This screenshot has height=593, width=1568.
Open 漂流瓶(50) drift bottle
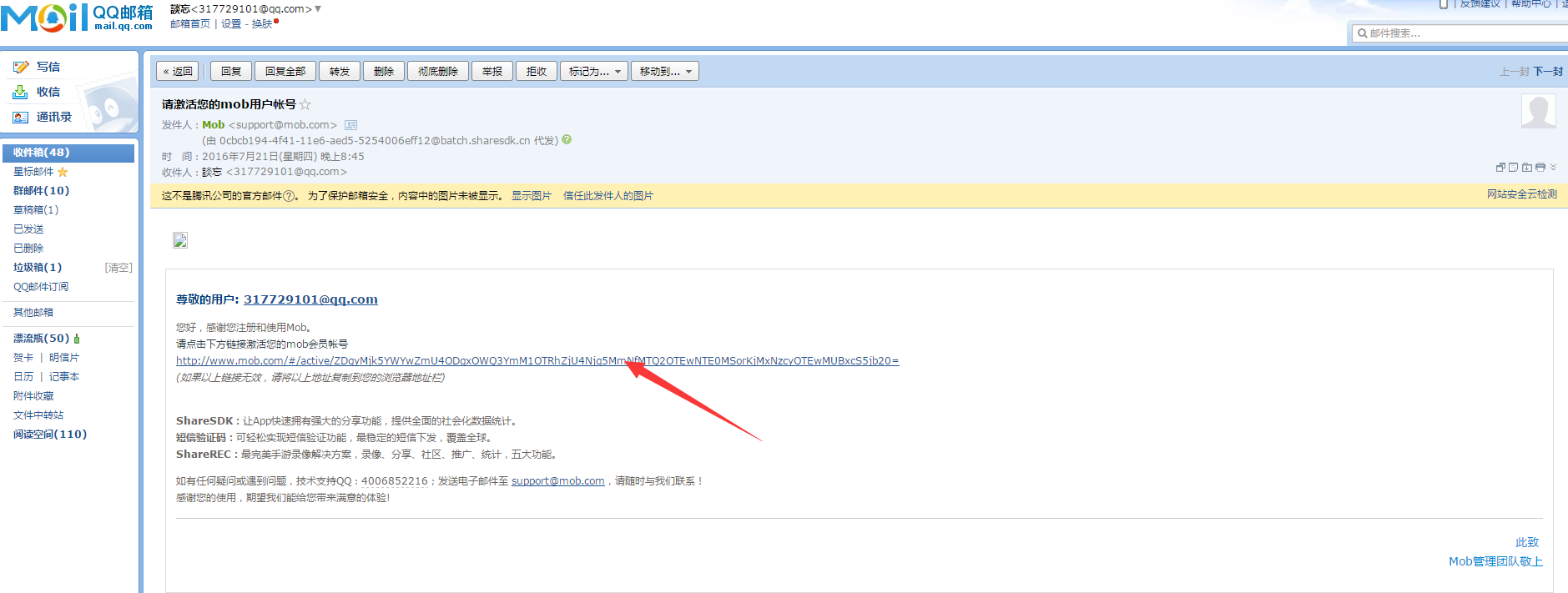(x=42, y=339)
